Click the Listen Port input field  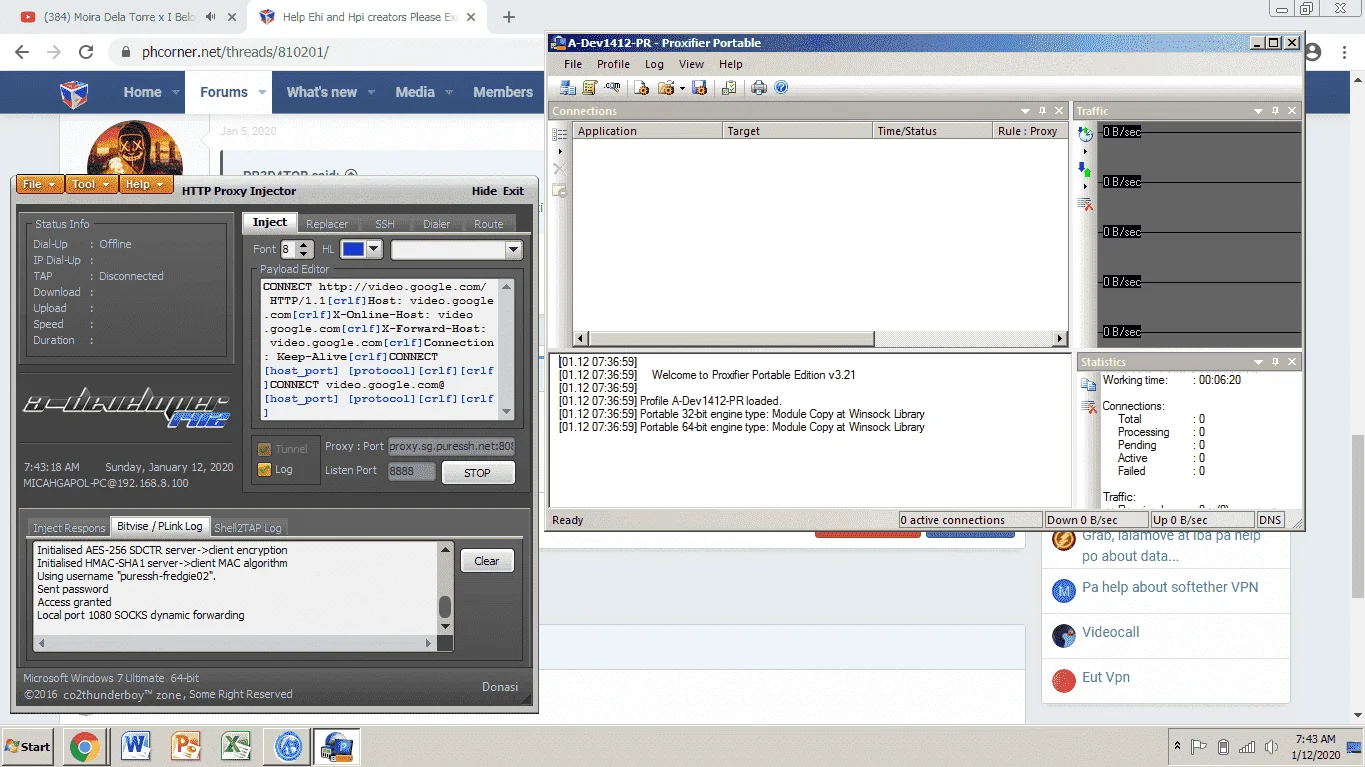pos(412,470)
